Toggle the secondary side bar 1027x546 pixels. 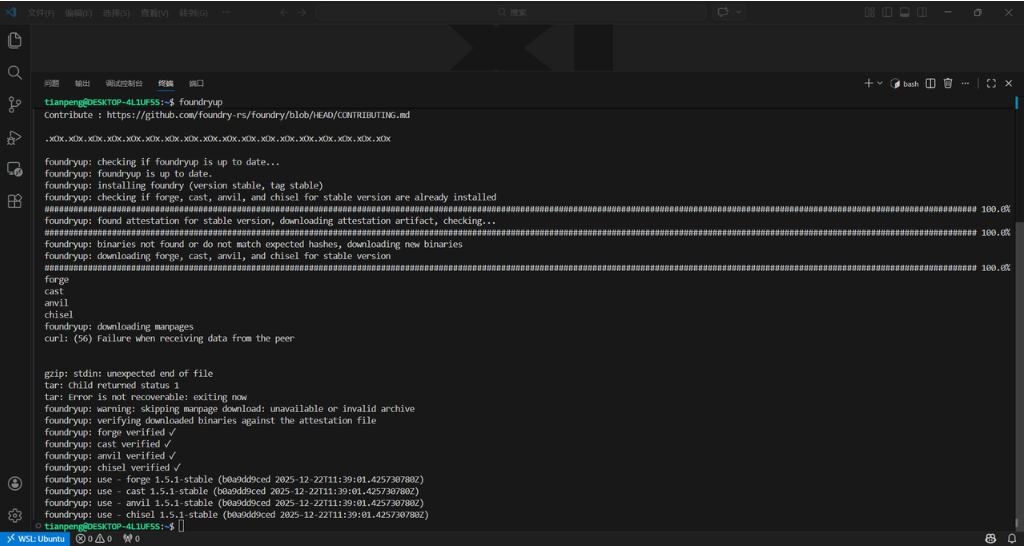[922, 12]
